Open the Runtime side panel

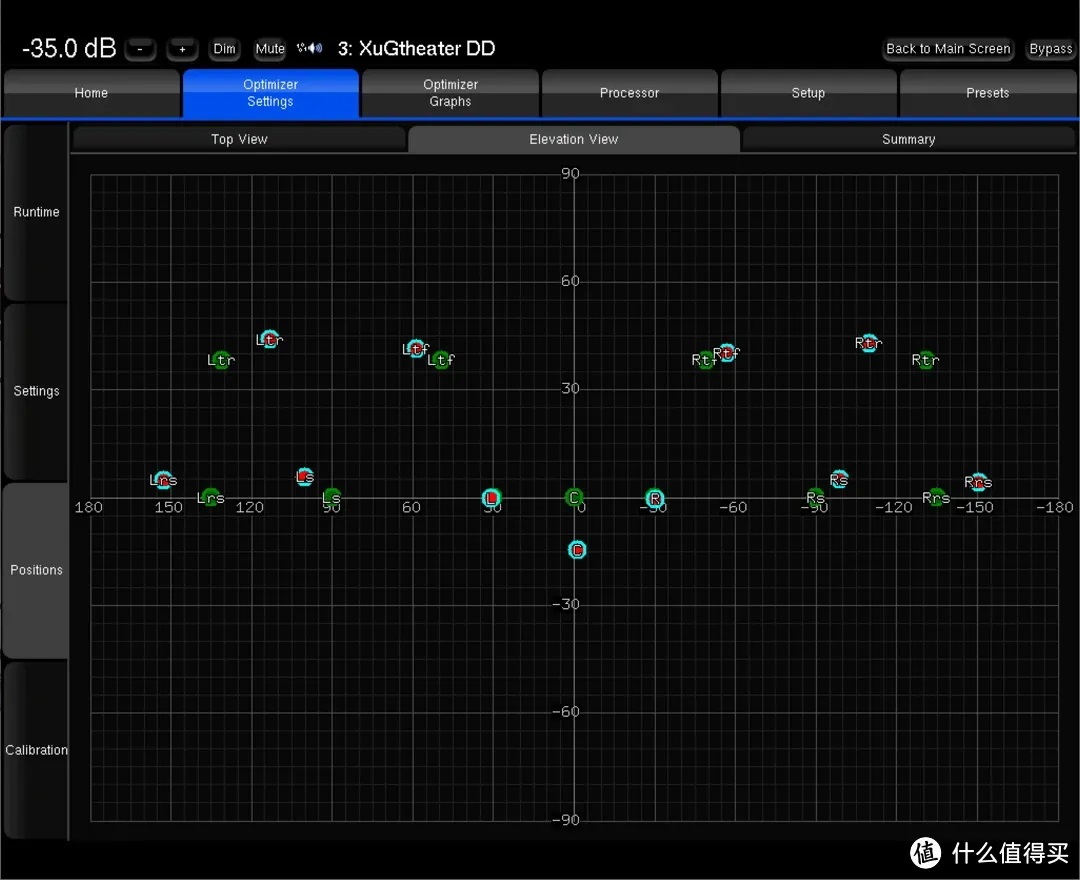coord(36,212)
